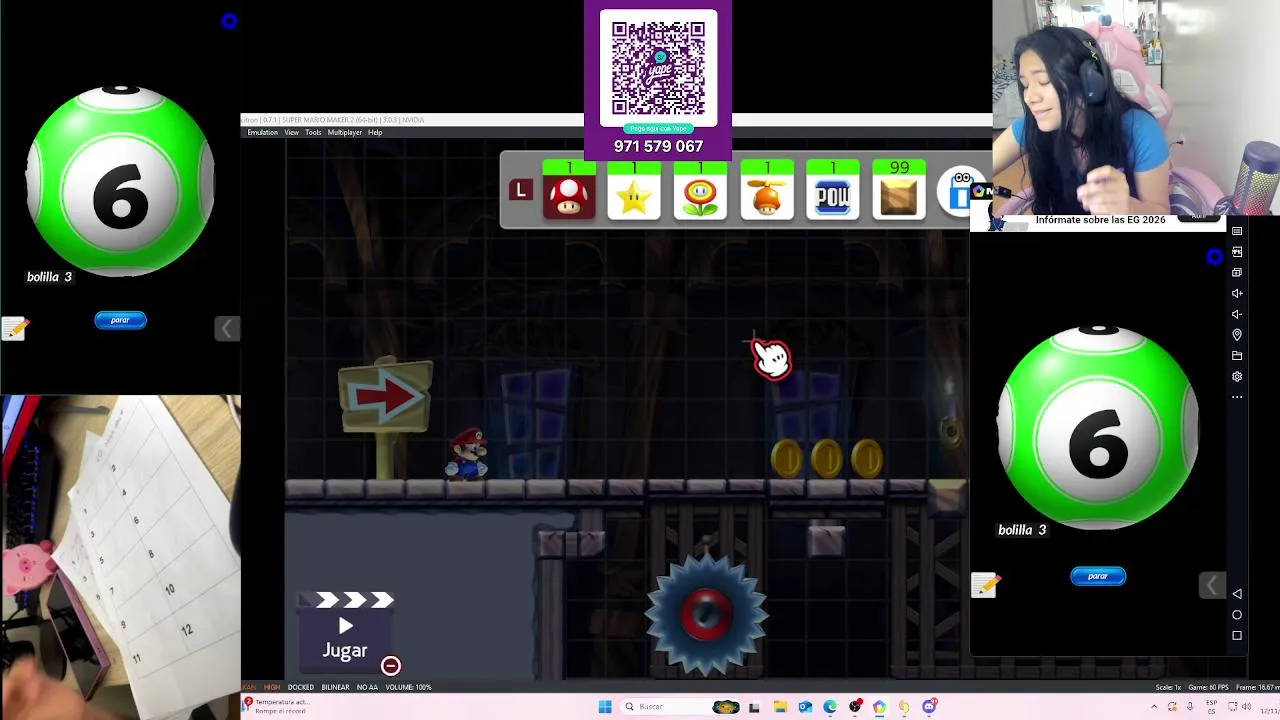The height and width of the screenshot is (720, 1280).
Task: Click the right green number 6 ball
Action: 1098,427
